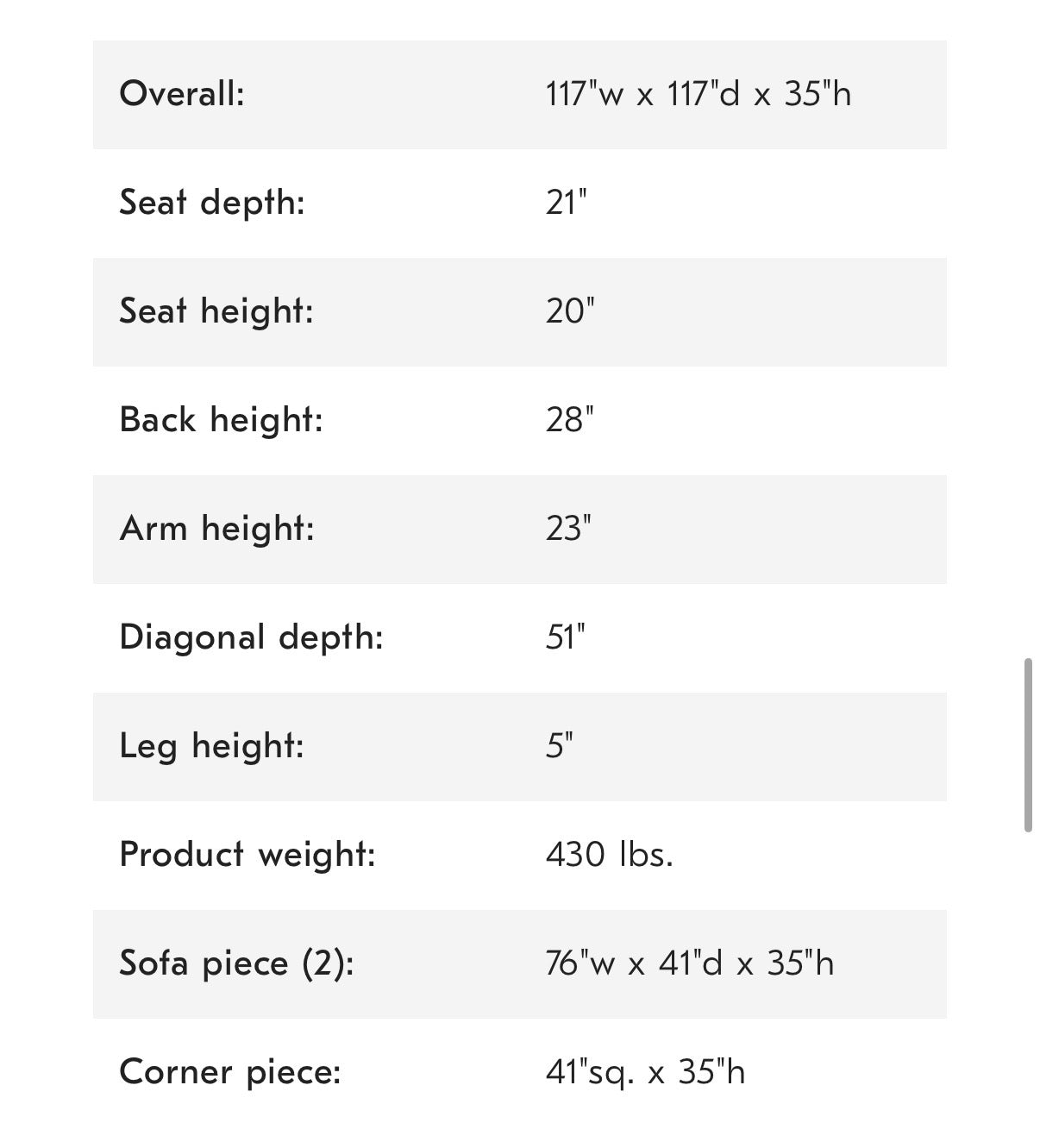1040x1148 pixels.
Task: Click the Arm height value 23"
Action: point(568,529)
